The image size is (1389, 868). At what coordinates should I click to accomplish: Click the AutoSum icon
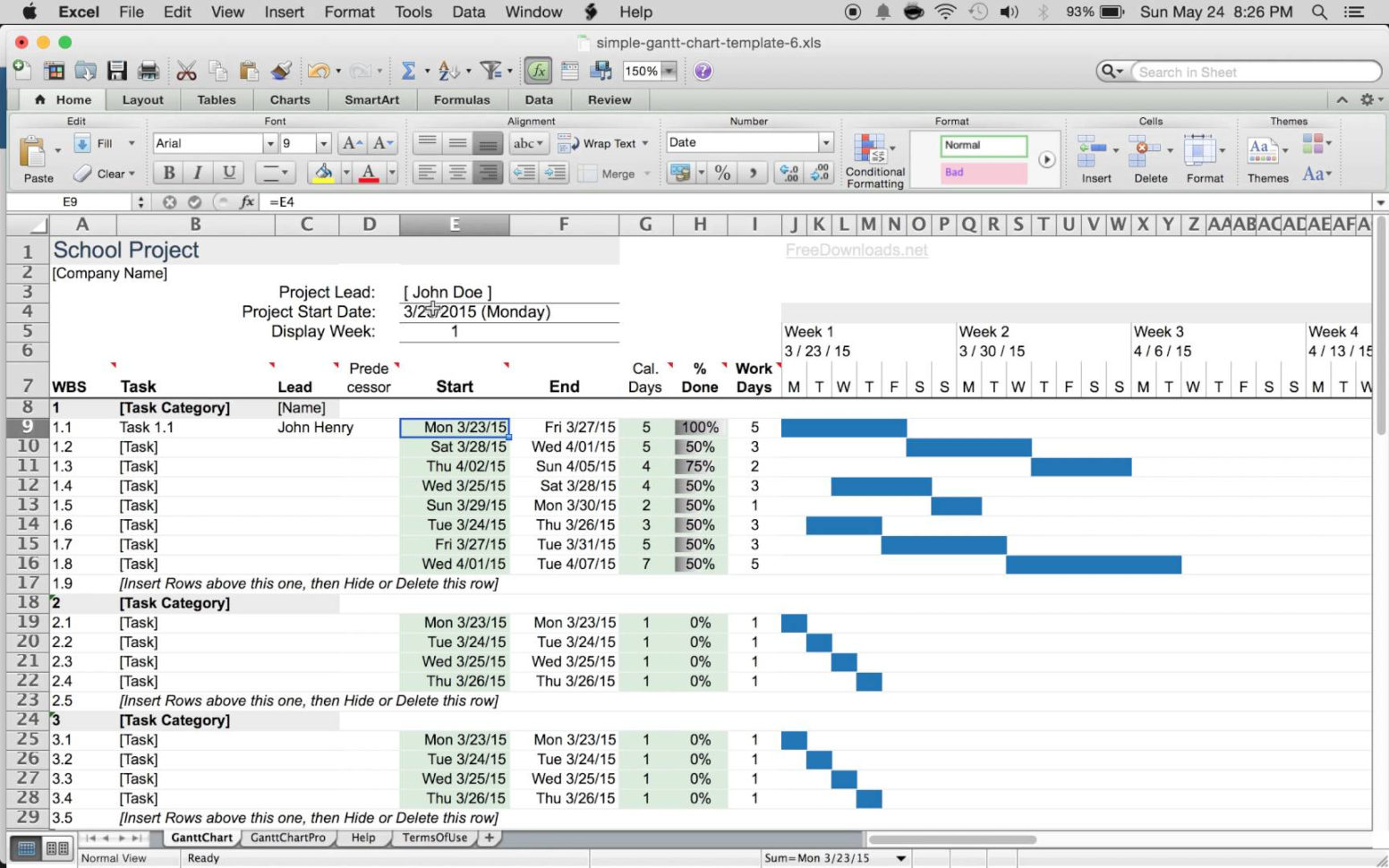[x=409, y=71]
